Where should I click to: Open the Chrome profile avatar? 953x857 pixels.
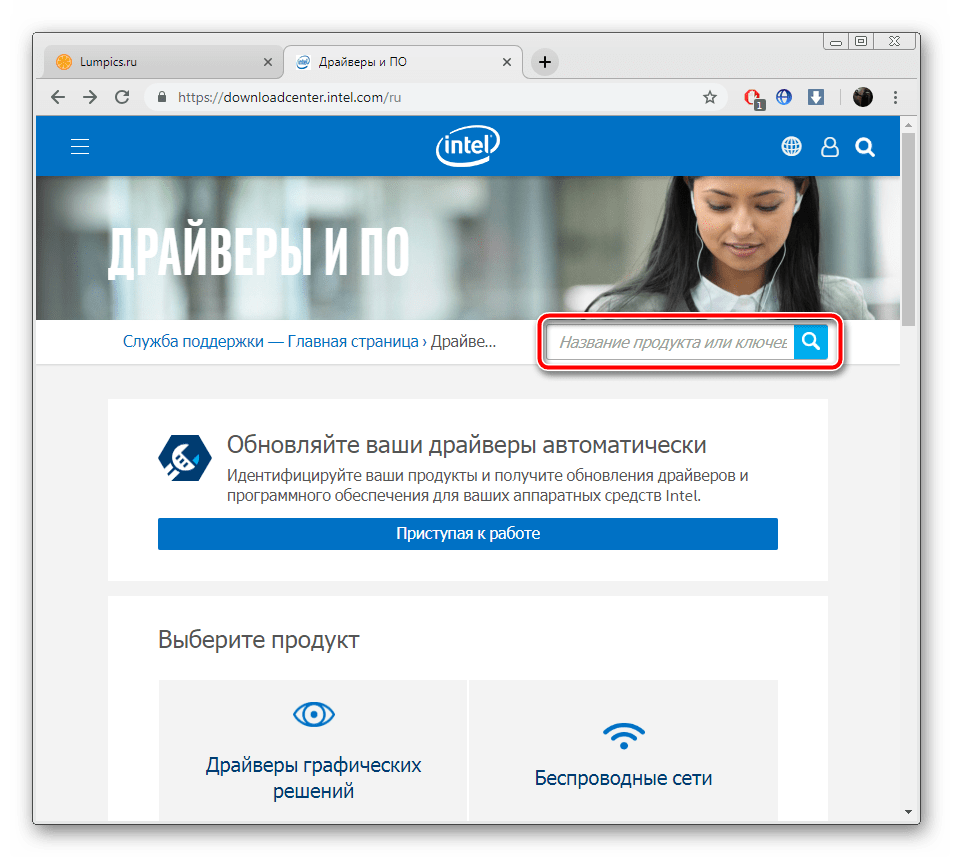click(863, 97)
